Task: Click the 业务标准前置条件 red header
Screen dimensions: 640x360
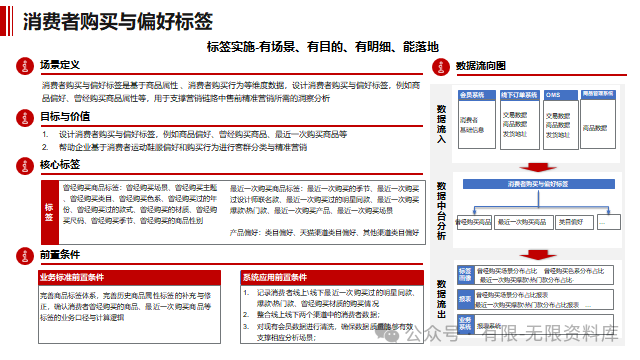Action: coord(129,278)
